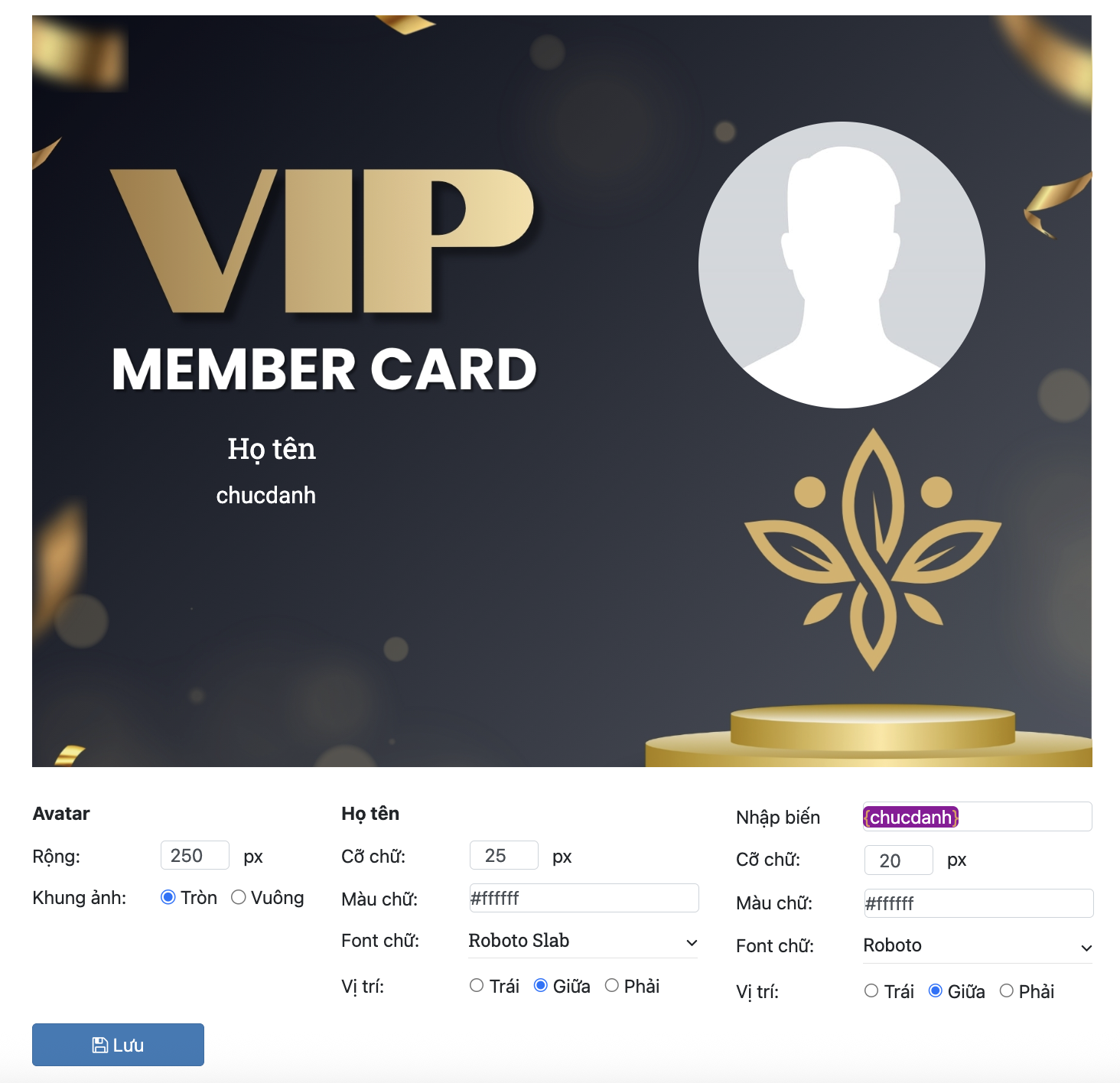Click the chucdanh text color field
Viewport: 1120px width, 1083px height.
tap(978, 903)
